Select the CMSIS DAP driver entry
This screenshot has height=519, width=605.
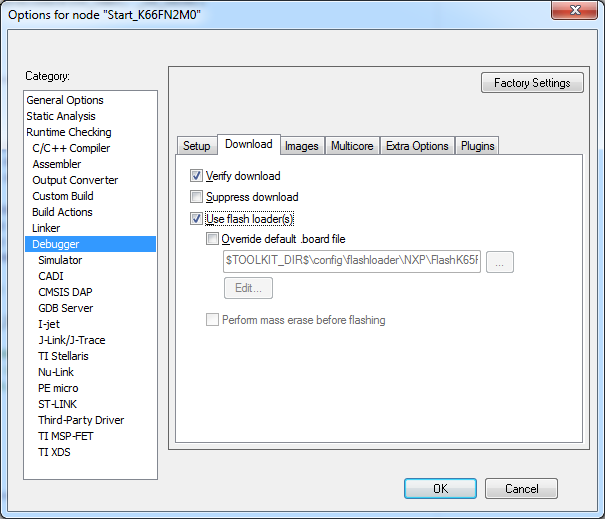click(65, 292)
